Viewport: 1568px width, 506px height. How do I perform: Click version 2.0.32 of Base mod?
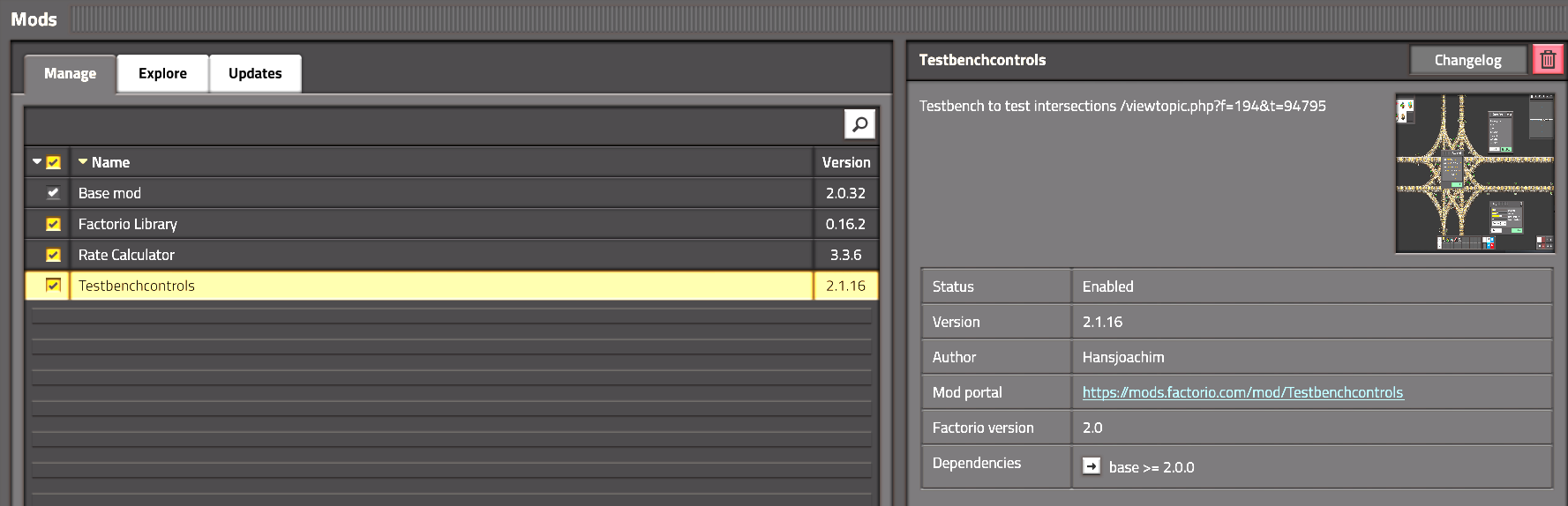point(845,193)
